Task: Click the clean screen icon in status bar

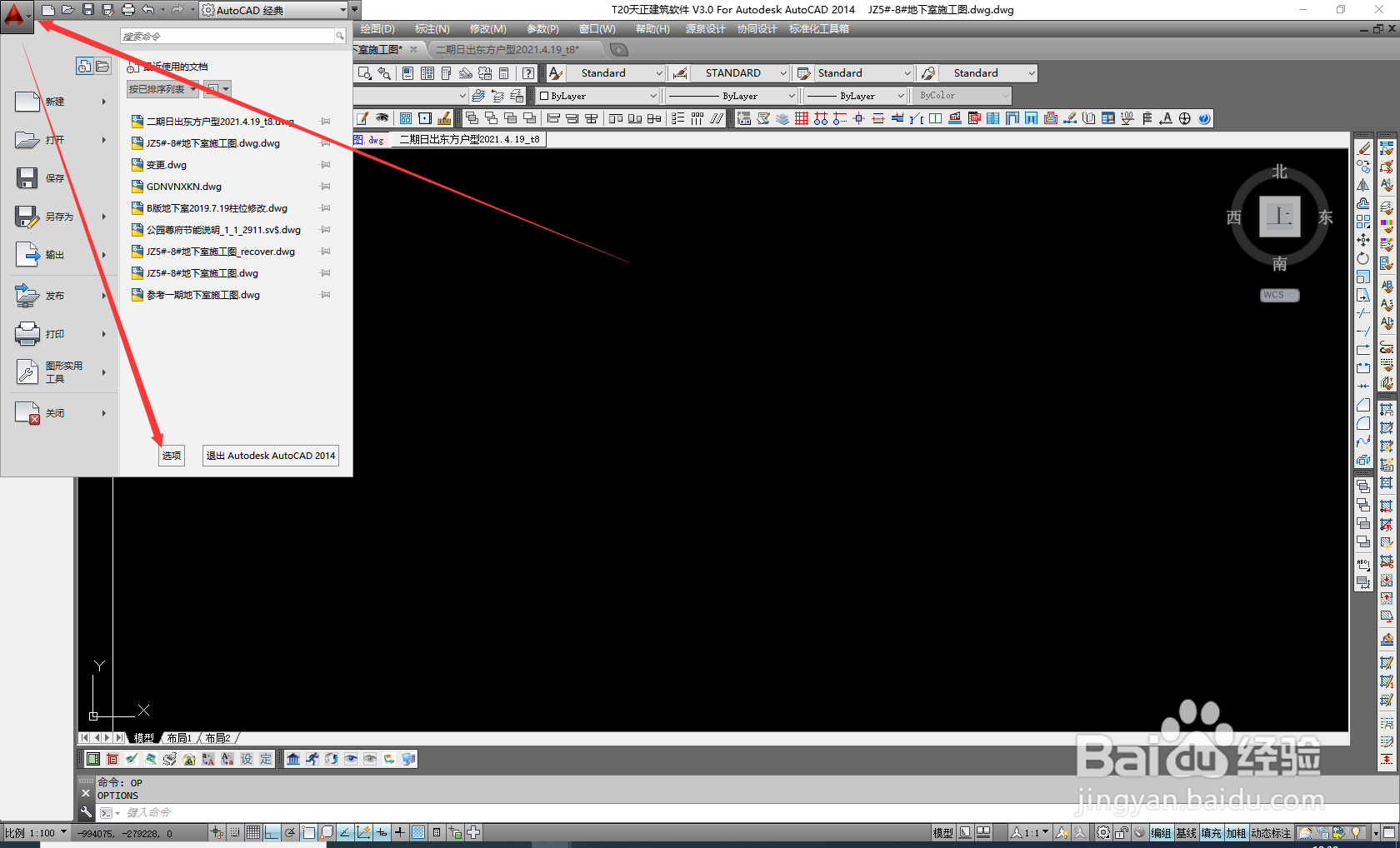Action: click(x=1389, y=832)
